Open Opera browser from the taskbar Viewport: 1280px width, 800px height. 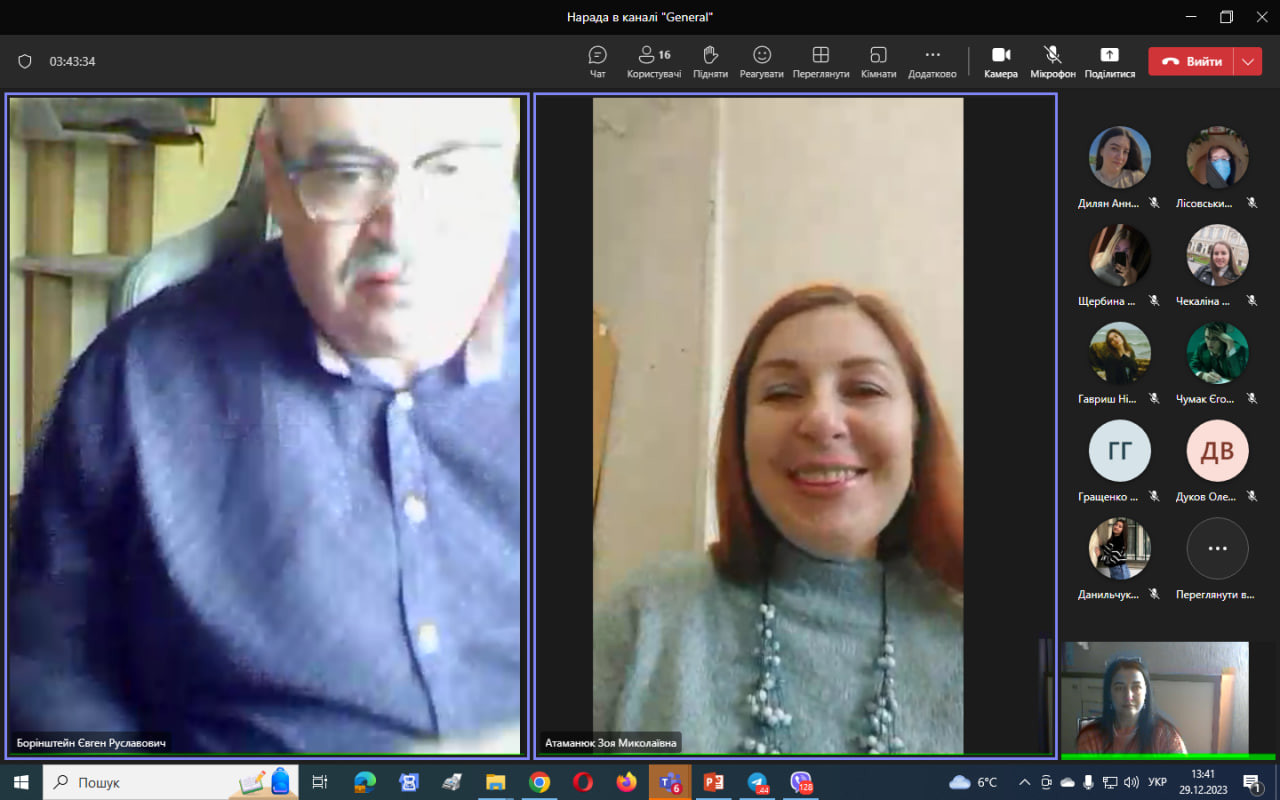[583, 782]
